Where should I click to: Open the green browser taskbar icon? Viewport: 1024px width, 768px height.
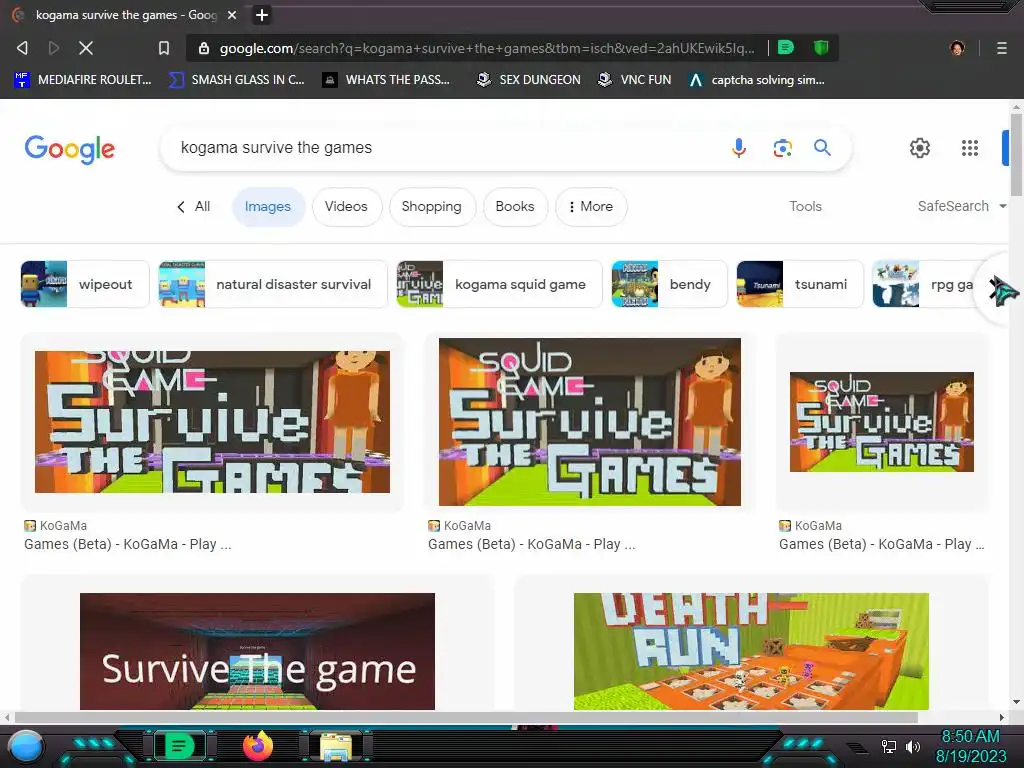tap(179, 745)
